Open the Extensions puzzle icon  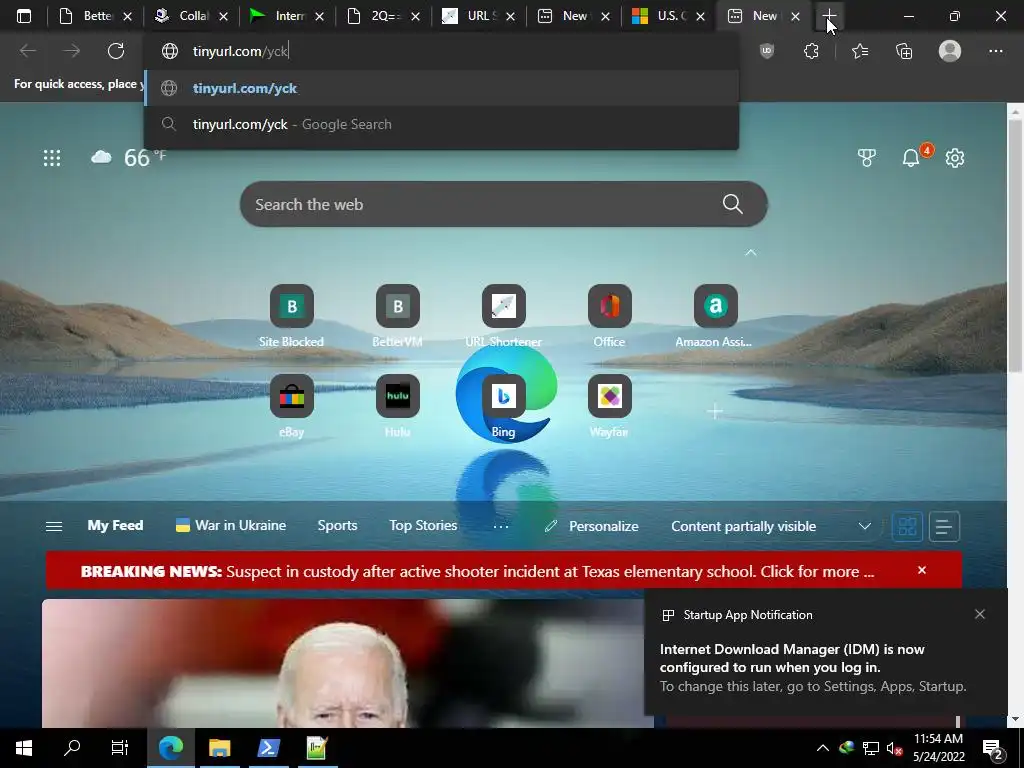[811, 51]
